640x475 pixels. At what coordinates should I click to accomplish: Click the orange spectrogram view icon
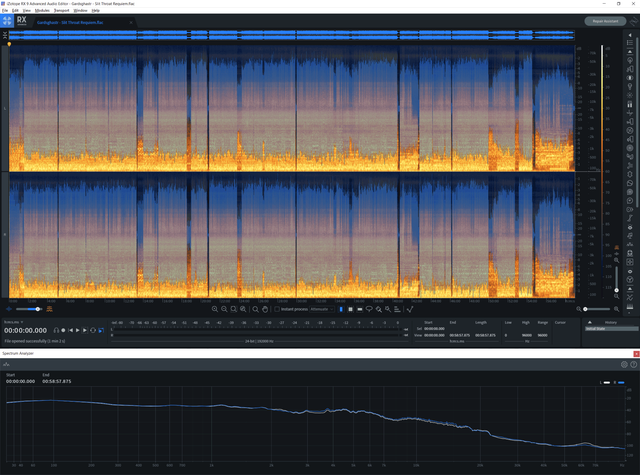[49, 309]
